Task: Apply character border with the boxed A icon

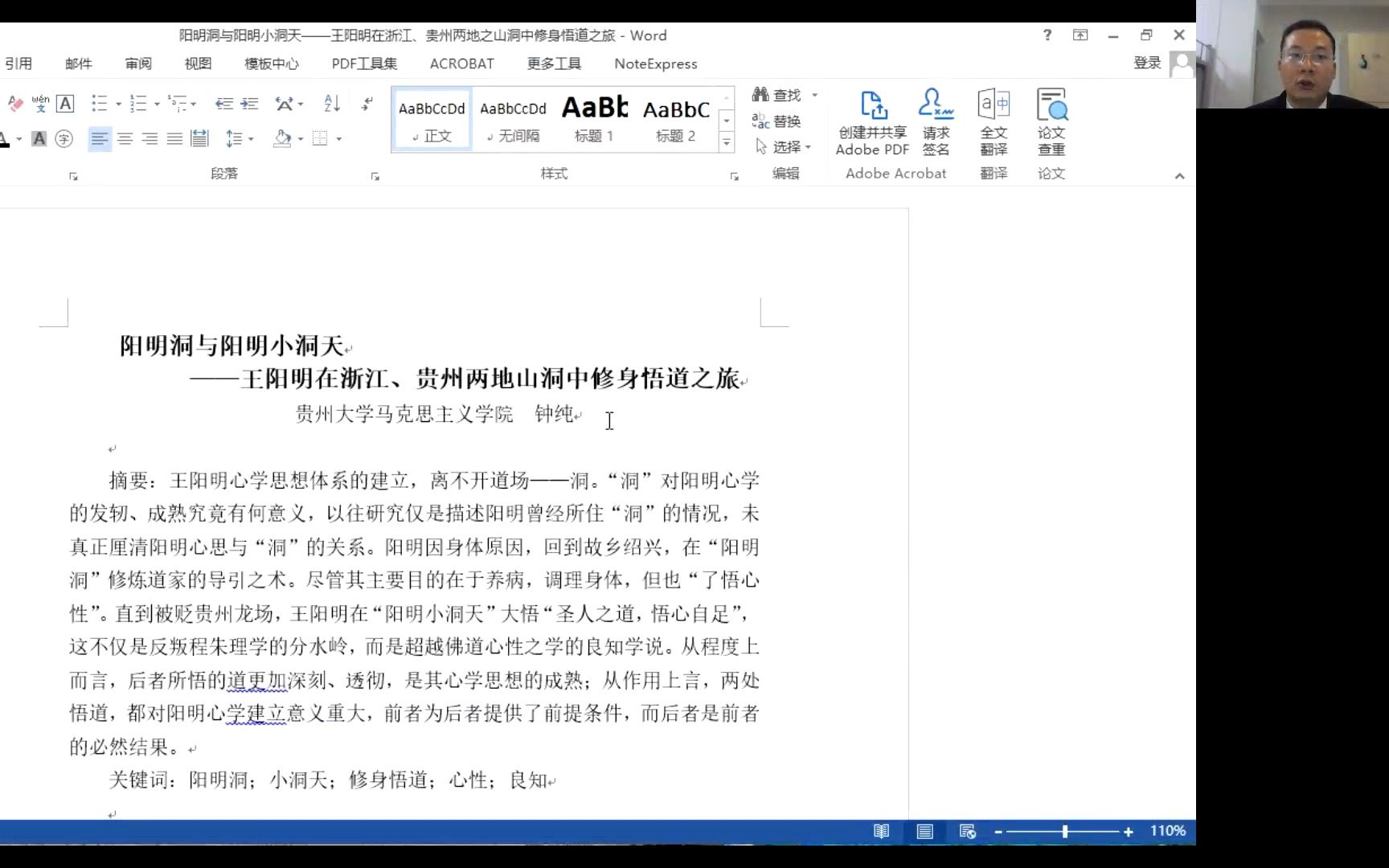Action: click(65, 103)
